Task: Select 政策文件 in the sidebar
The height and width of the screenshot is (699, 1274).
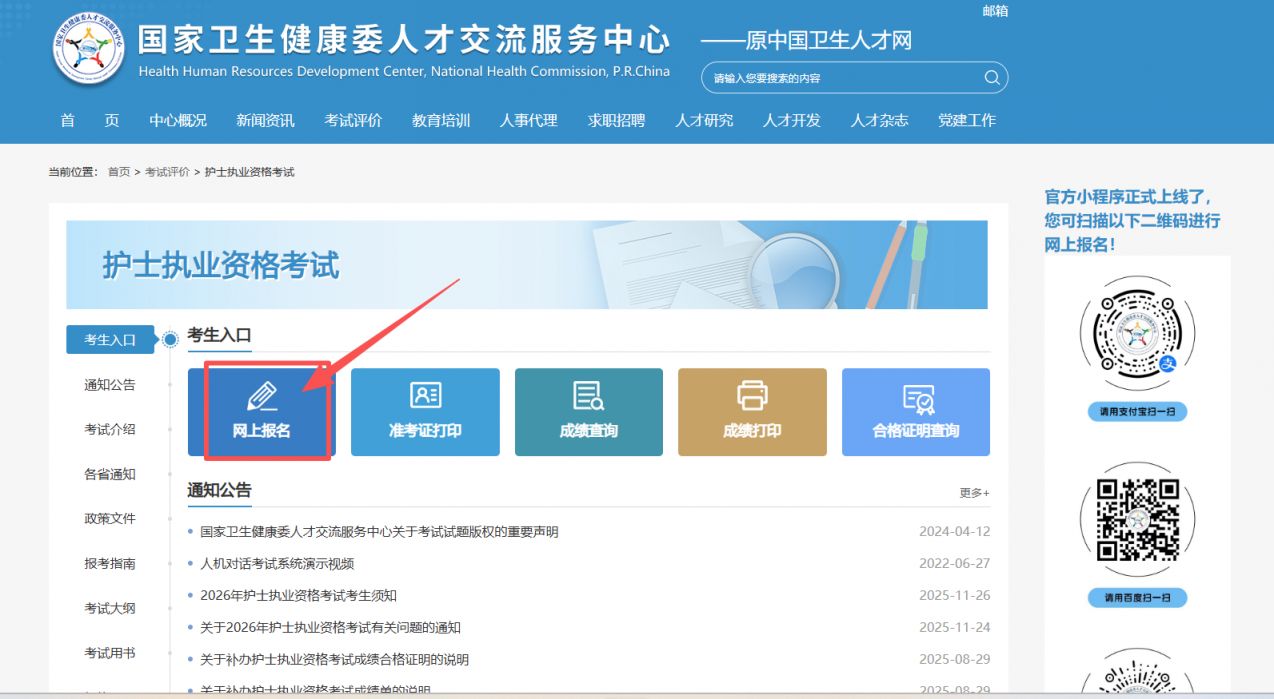Action: [110, 519]
